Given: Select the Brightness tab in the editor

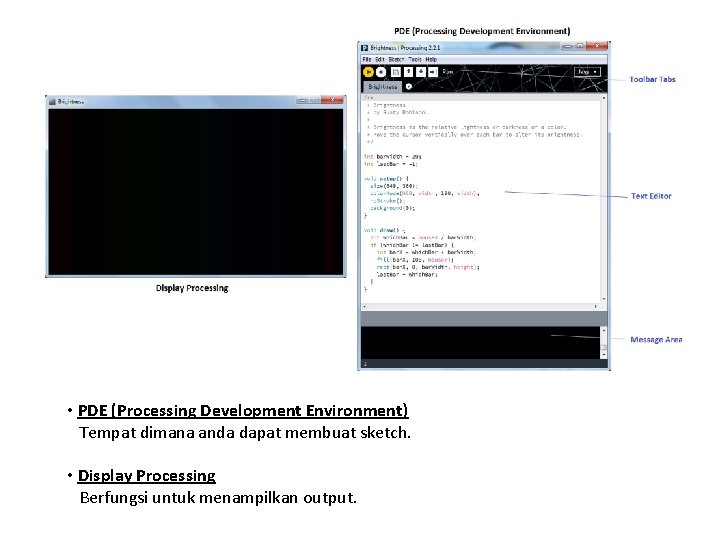Looking at the screenshot, I should pos(382,87).
